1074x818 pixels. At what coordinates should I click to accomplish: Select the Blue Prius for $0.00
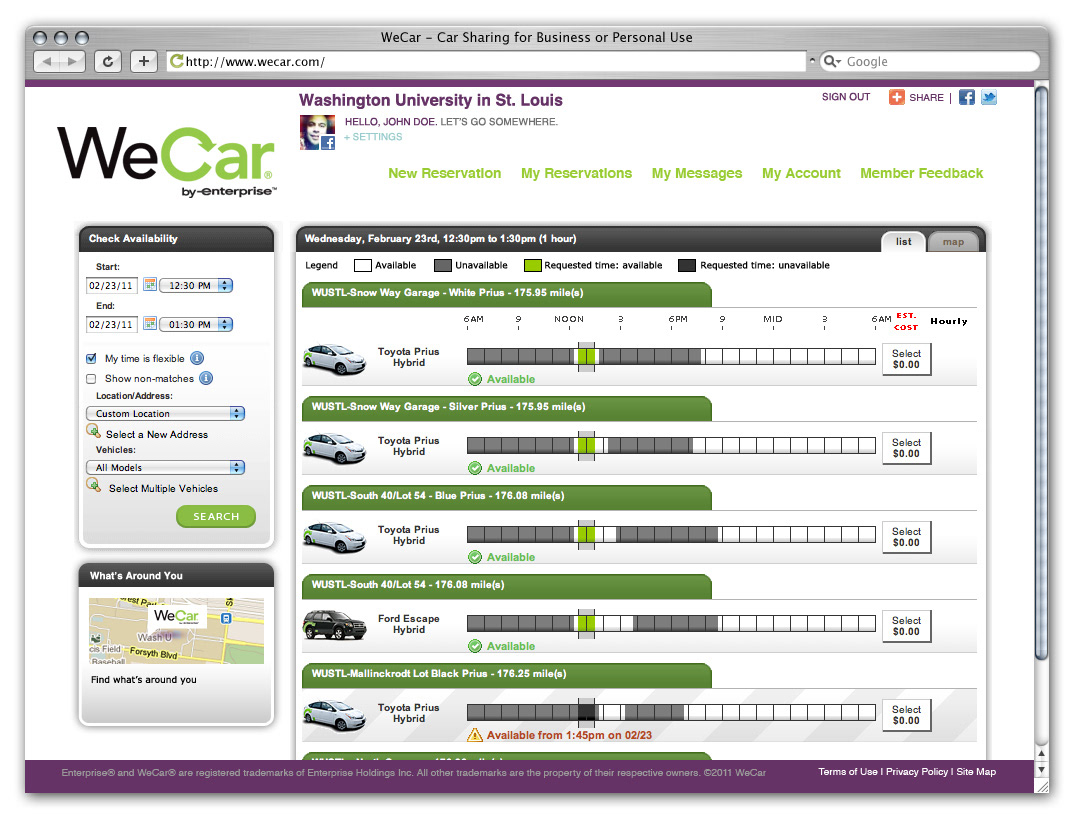(x=906, y=537)
